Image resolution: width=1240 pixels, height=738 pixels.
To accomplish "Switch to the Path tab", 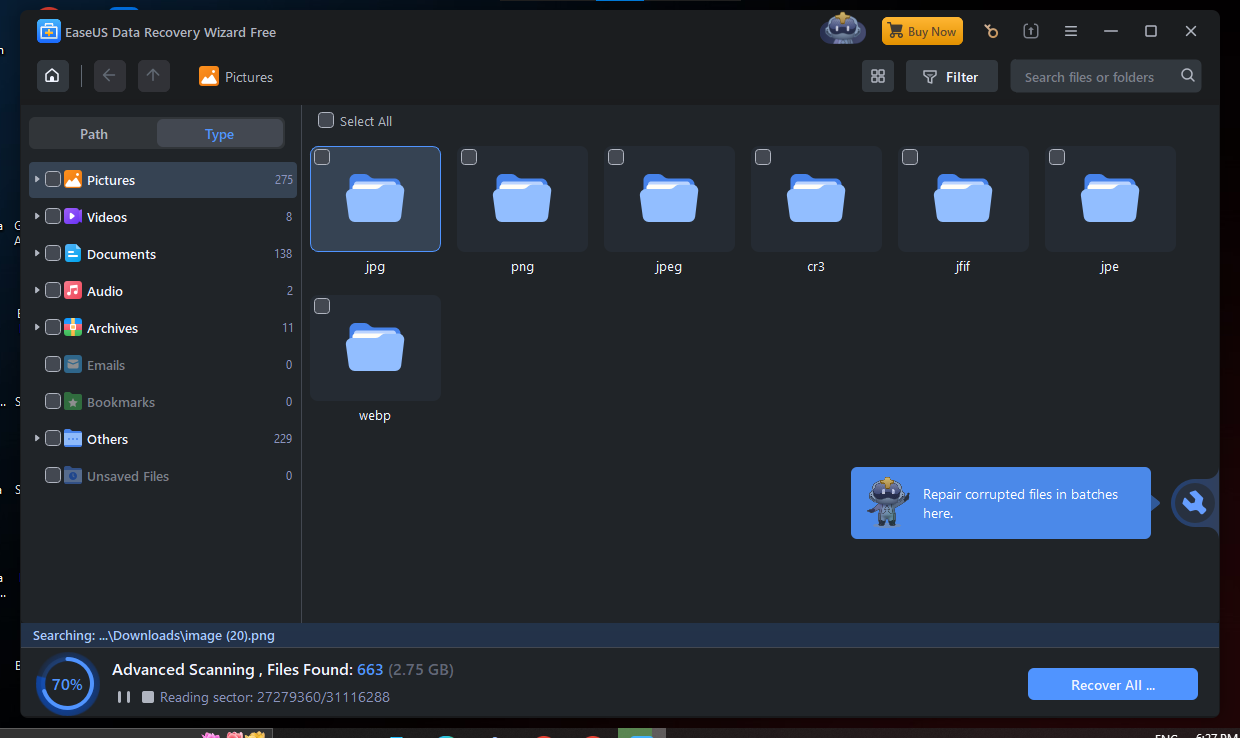I will coord(93,133).
